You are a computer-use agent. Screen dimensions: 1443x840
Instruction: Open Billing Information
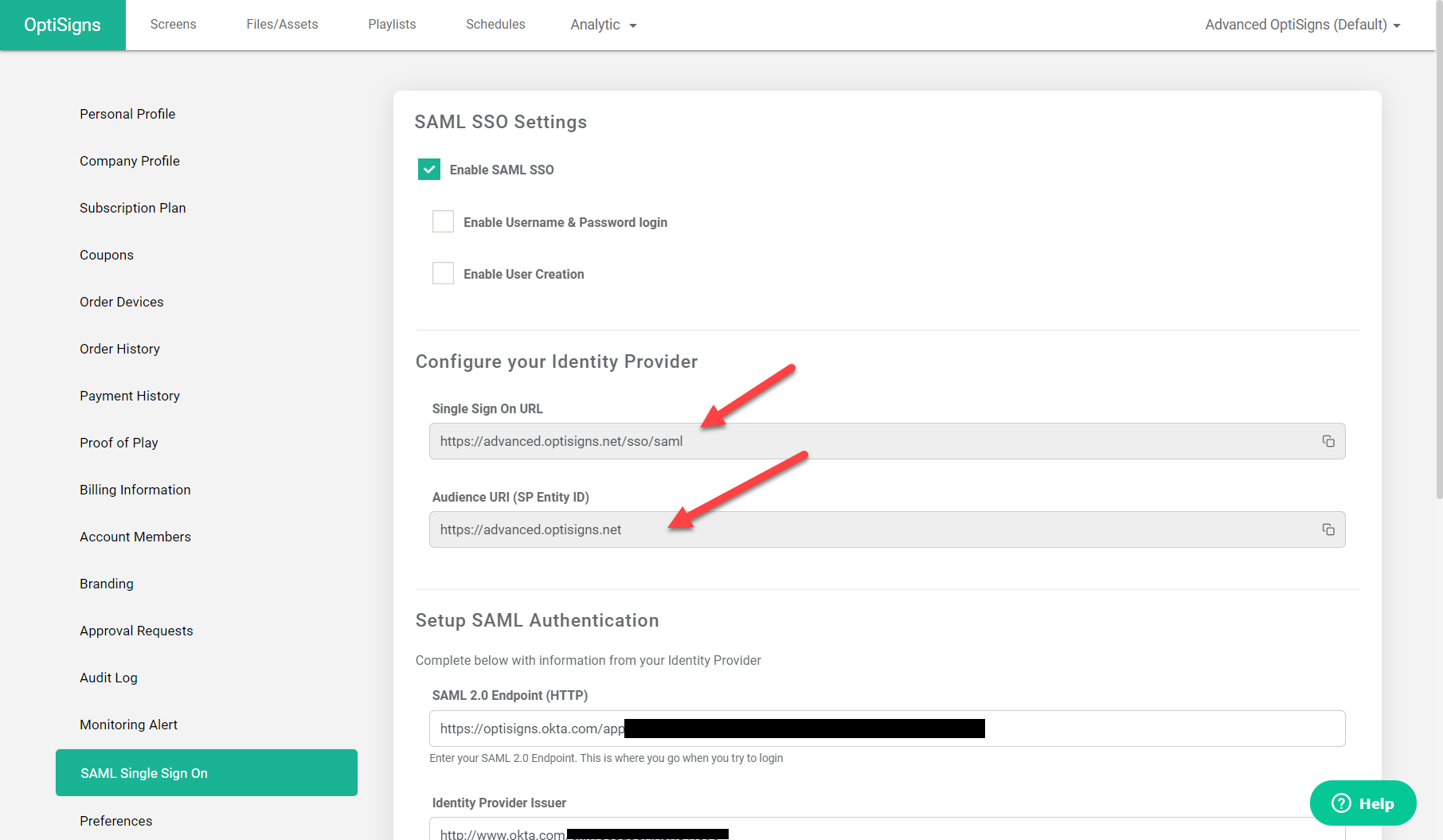[135, 490]
